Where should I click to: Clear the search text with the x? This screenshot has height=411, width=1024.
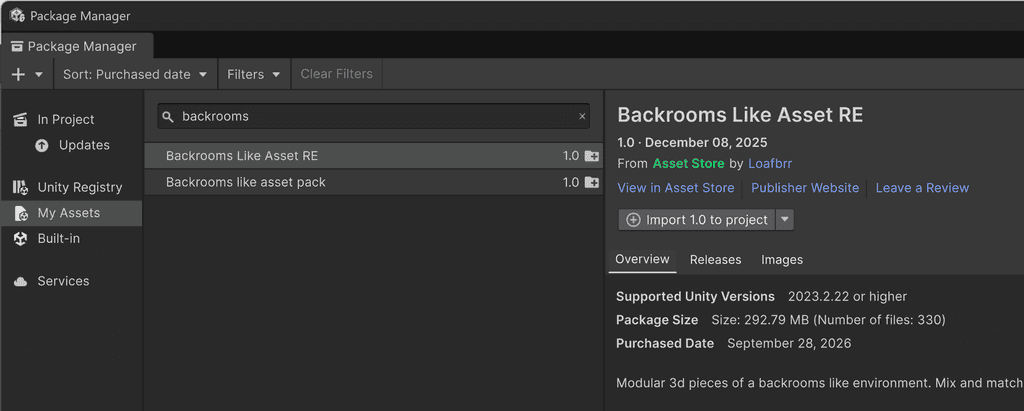(x=582, y=116)
